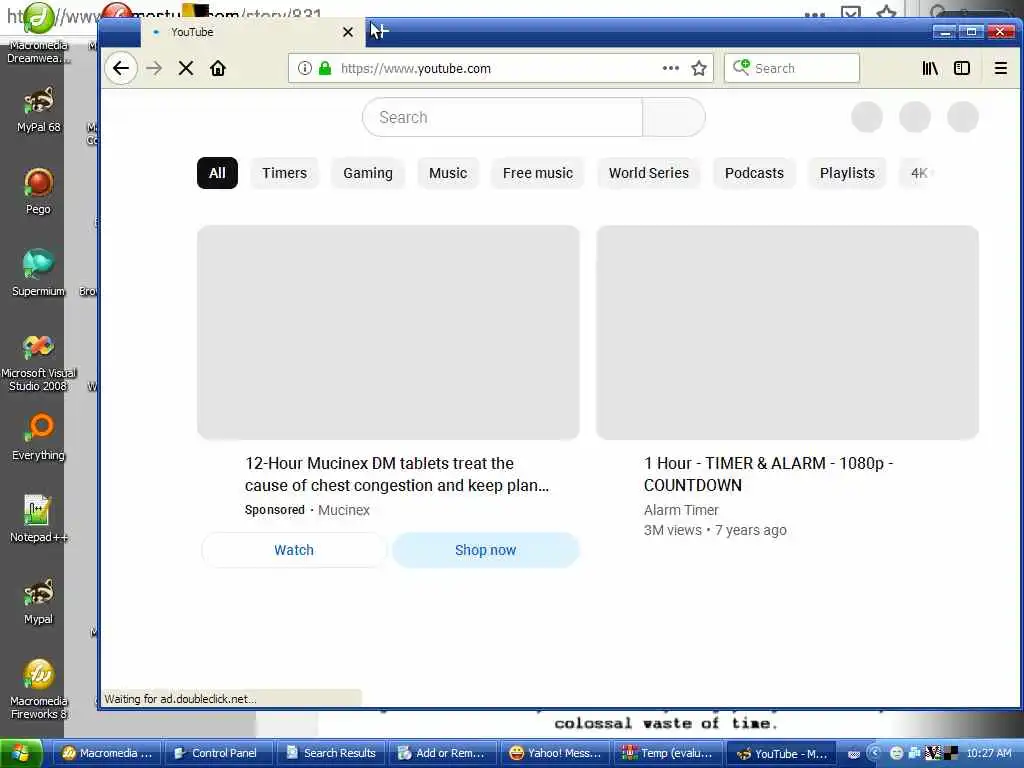
Task: Switch to Macromedia taskbar button
Action: pos(106,753)
